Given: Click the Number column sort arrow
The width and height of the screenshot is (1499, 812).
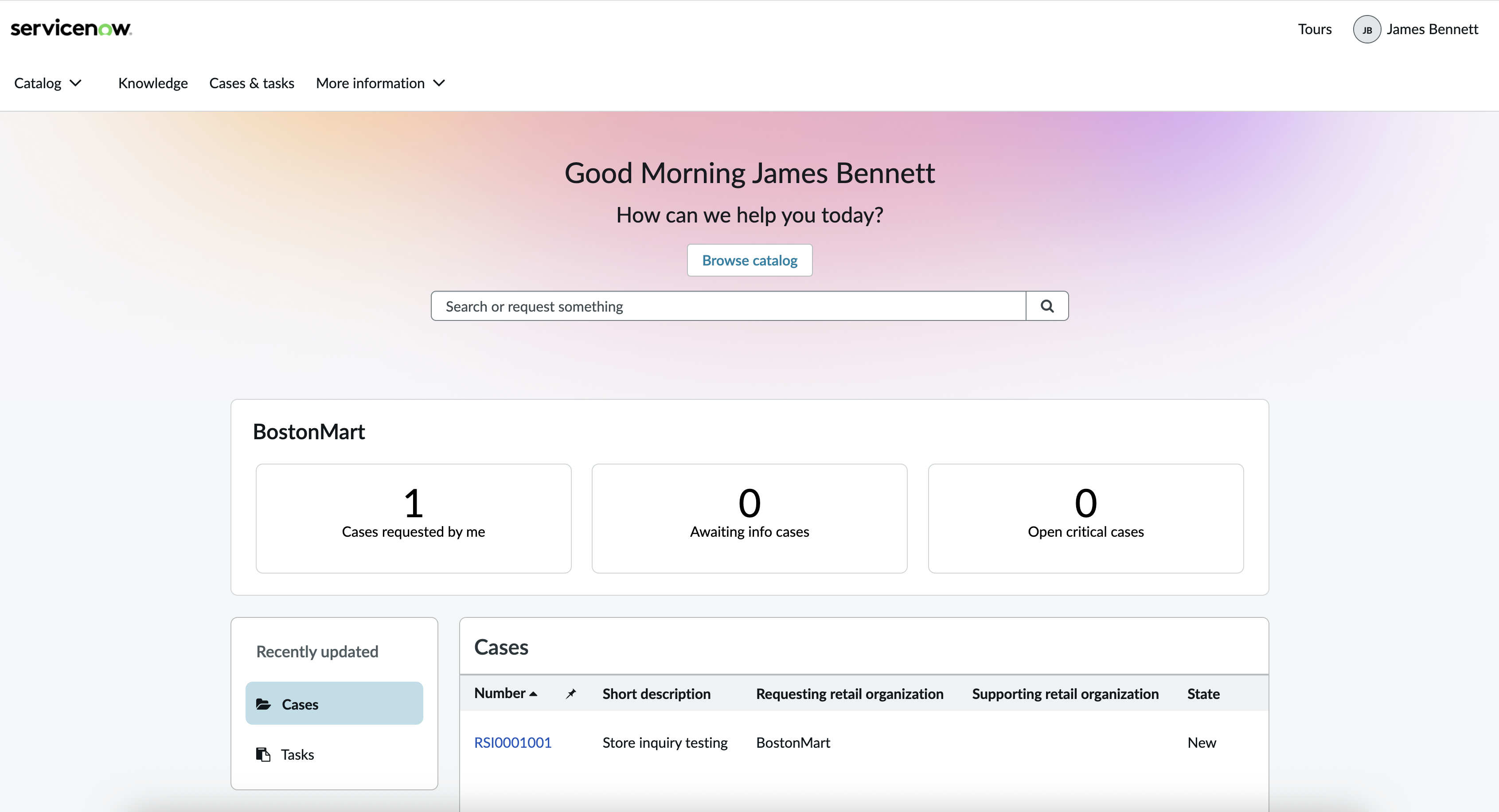Looking at the screenshot, I should coord(533,694).
